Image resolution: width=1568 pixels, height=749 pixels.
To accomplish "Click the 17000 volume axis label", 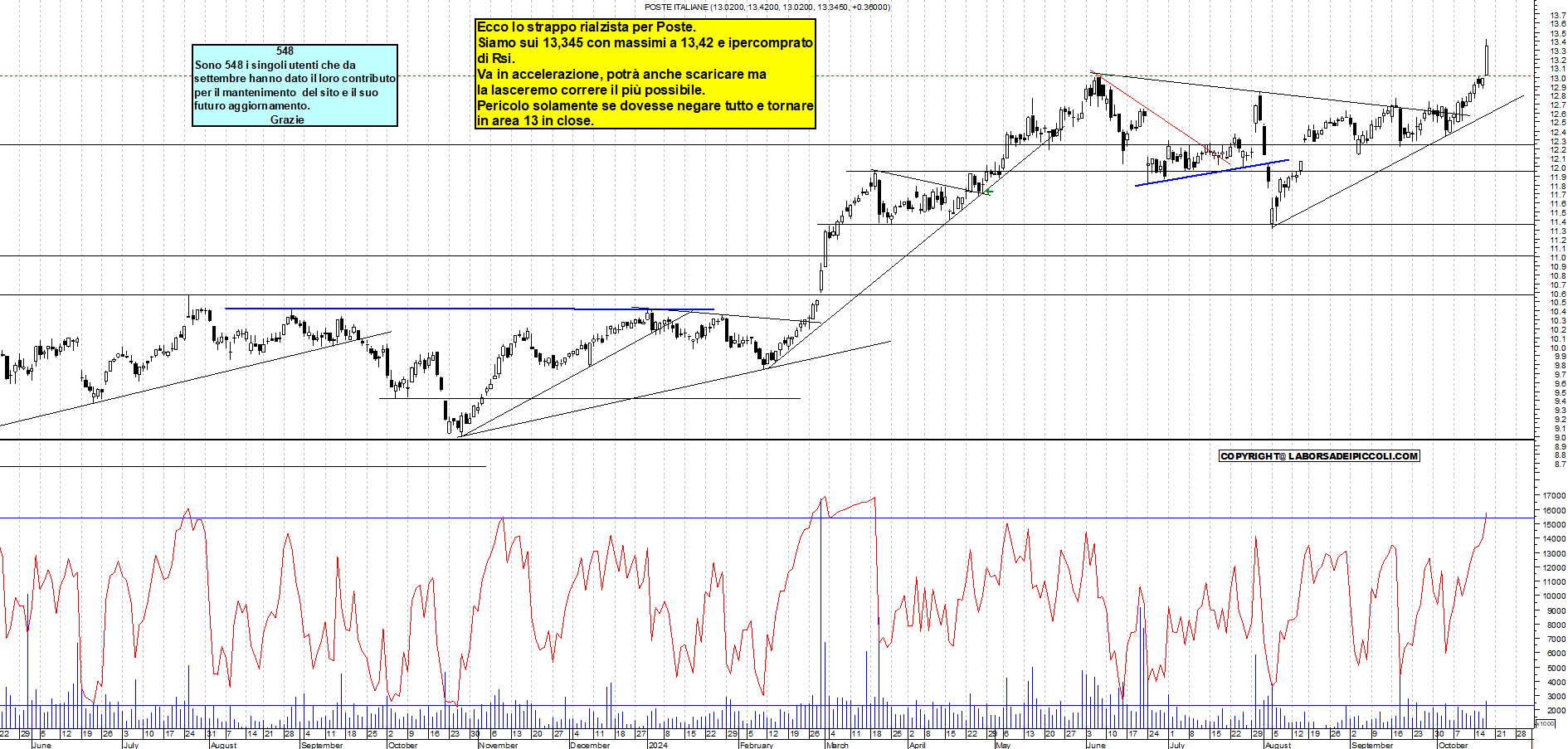I will coord(1554,496).
